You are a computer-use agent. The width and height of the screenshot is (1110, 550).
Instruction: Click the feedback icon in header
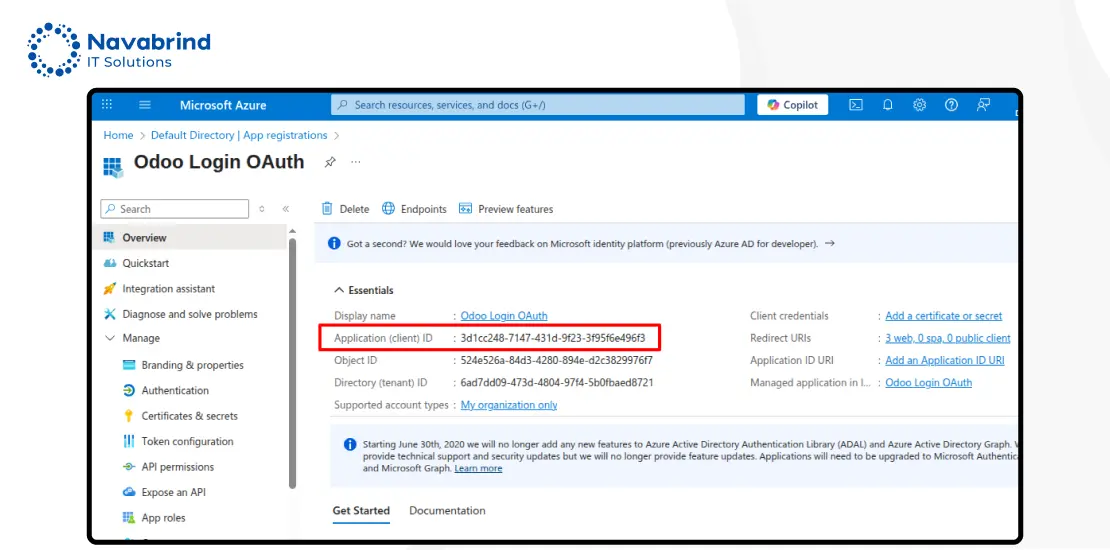[x=984, y=105]
